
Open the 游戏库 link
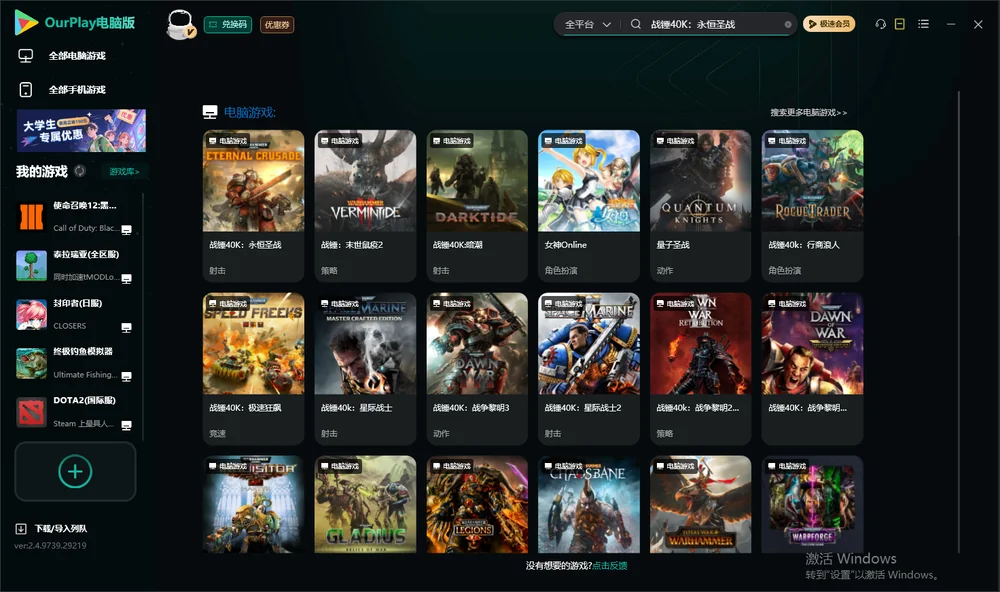coord(124,172)
